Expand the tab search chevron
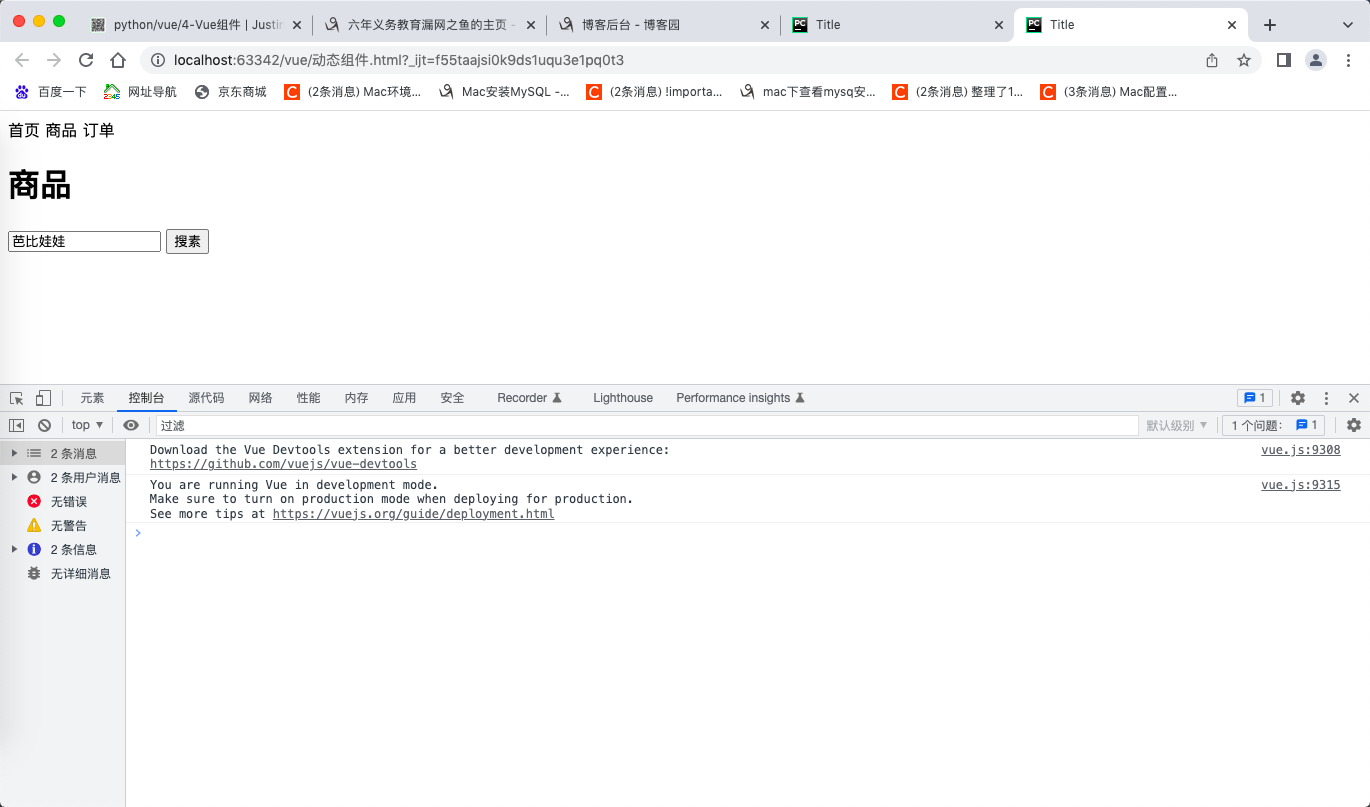This screenshot has width=1370, height=807. pyautogui.click(x=1347, y=25)
